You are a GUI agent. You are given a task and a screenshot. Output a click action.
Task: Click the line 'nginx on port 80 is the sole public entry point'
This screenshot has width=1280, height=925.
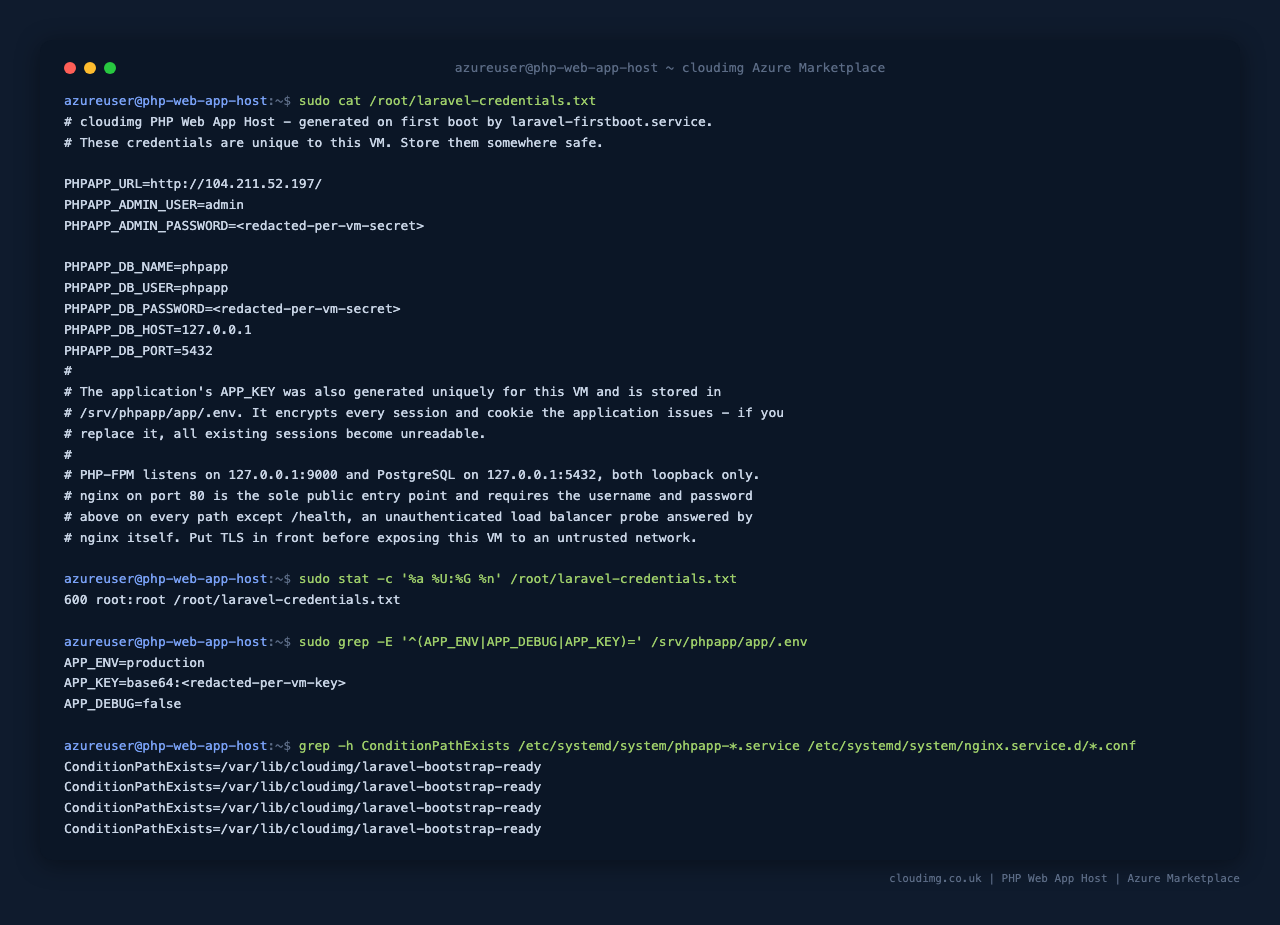click(x=408, y=496)
